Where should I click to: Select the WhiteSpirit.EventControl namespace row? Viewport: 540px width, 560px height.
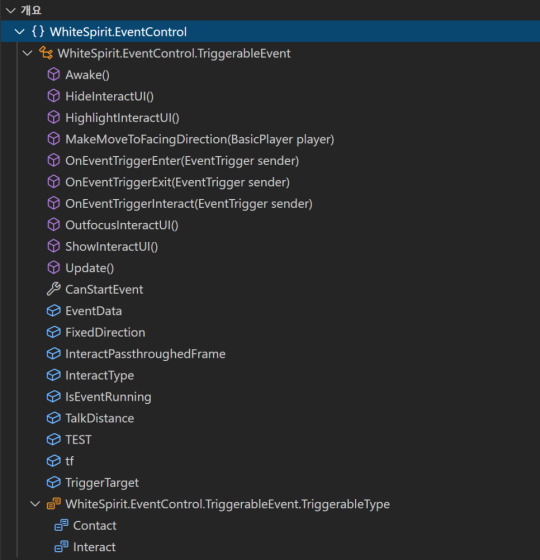click(x=270, y=32)
